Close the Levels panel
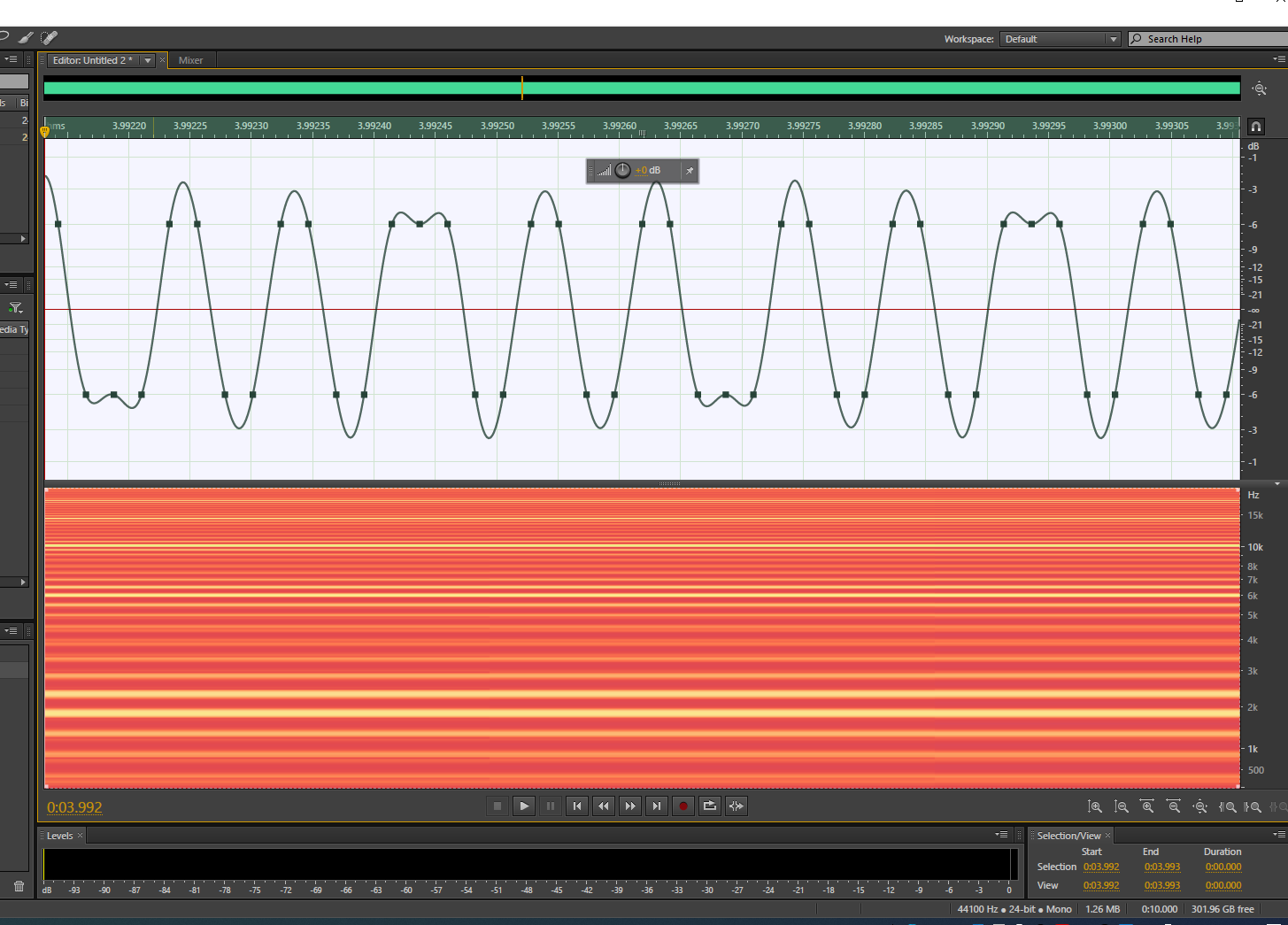 (81, 836)
